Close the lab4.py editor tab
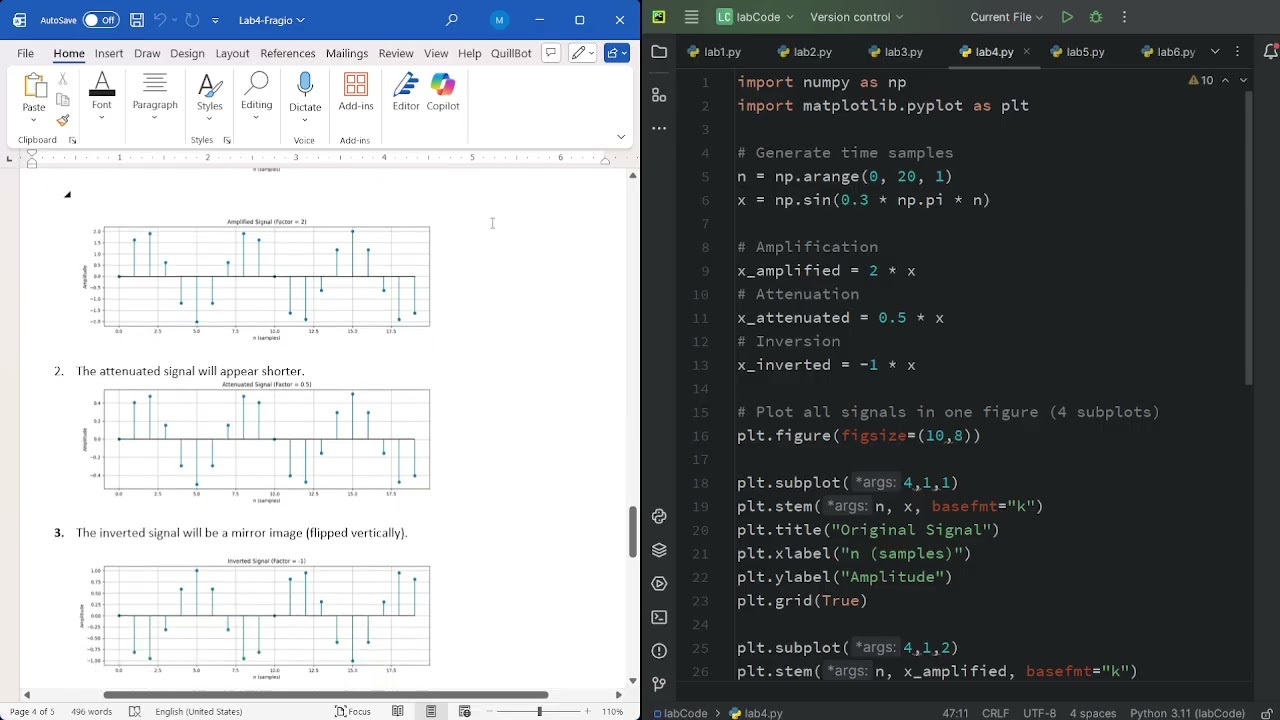 coord(1026,51)
